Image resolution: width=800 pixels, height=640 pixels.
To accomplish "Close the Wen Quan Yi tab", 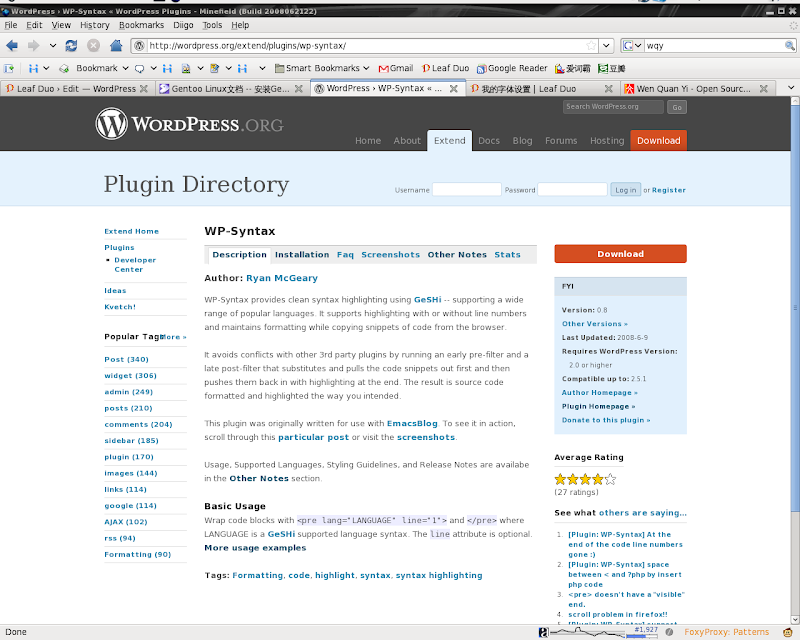I will pyautogui.click(x=764, y=89).
